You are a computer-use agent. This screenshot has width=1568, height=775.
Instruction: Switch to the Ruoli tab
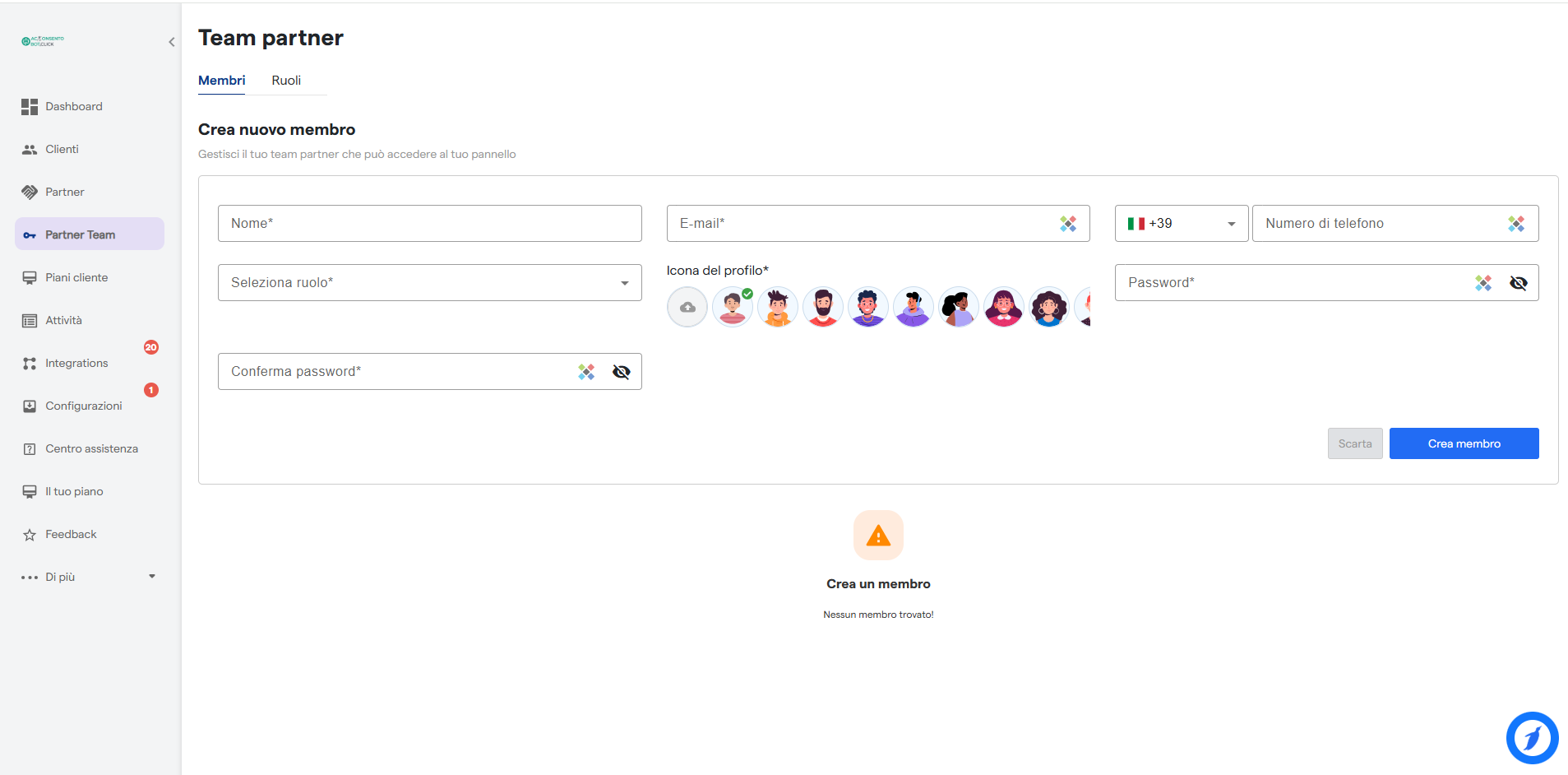pos(286,81)
